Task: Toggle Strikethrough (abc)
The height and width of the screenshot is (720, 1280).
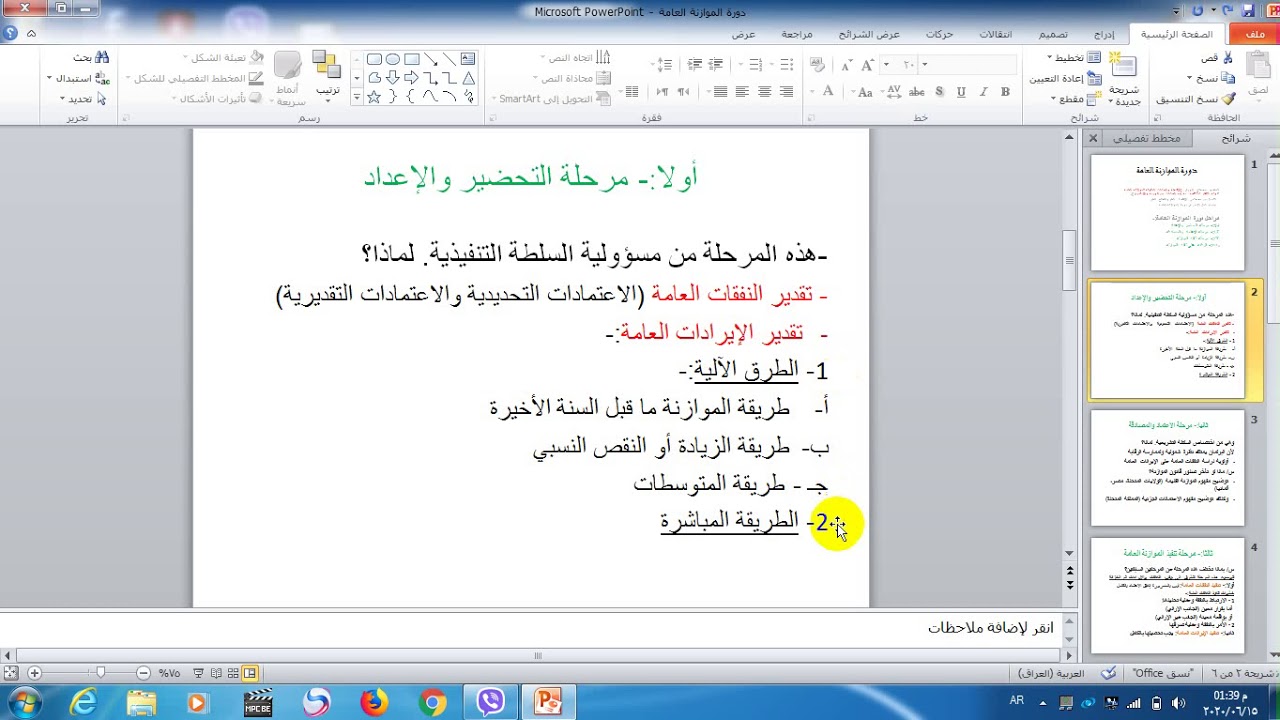Action: coord(917,92)
